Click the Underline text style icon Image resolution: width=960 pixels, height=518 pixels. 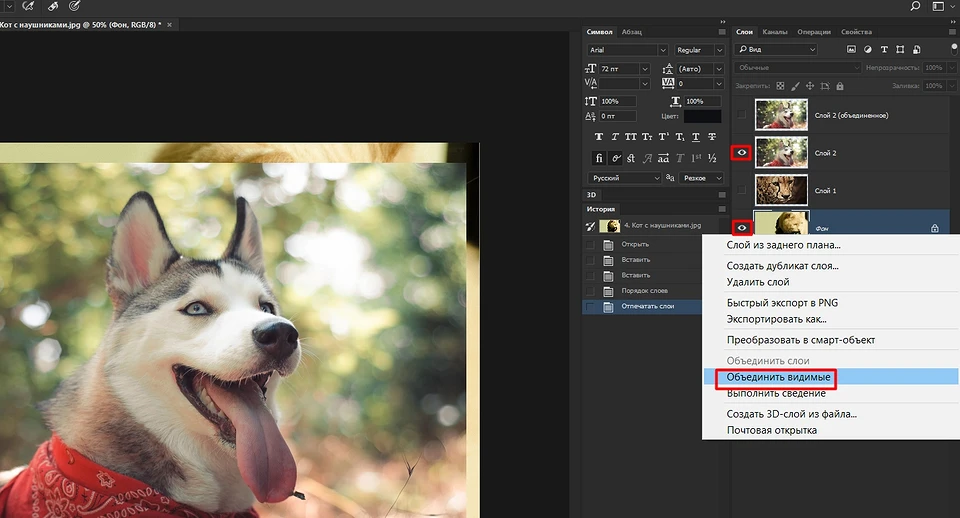point(697,136)
